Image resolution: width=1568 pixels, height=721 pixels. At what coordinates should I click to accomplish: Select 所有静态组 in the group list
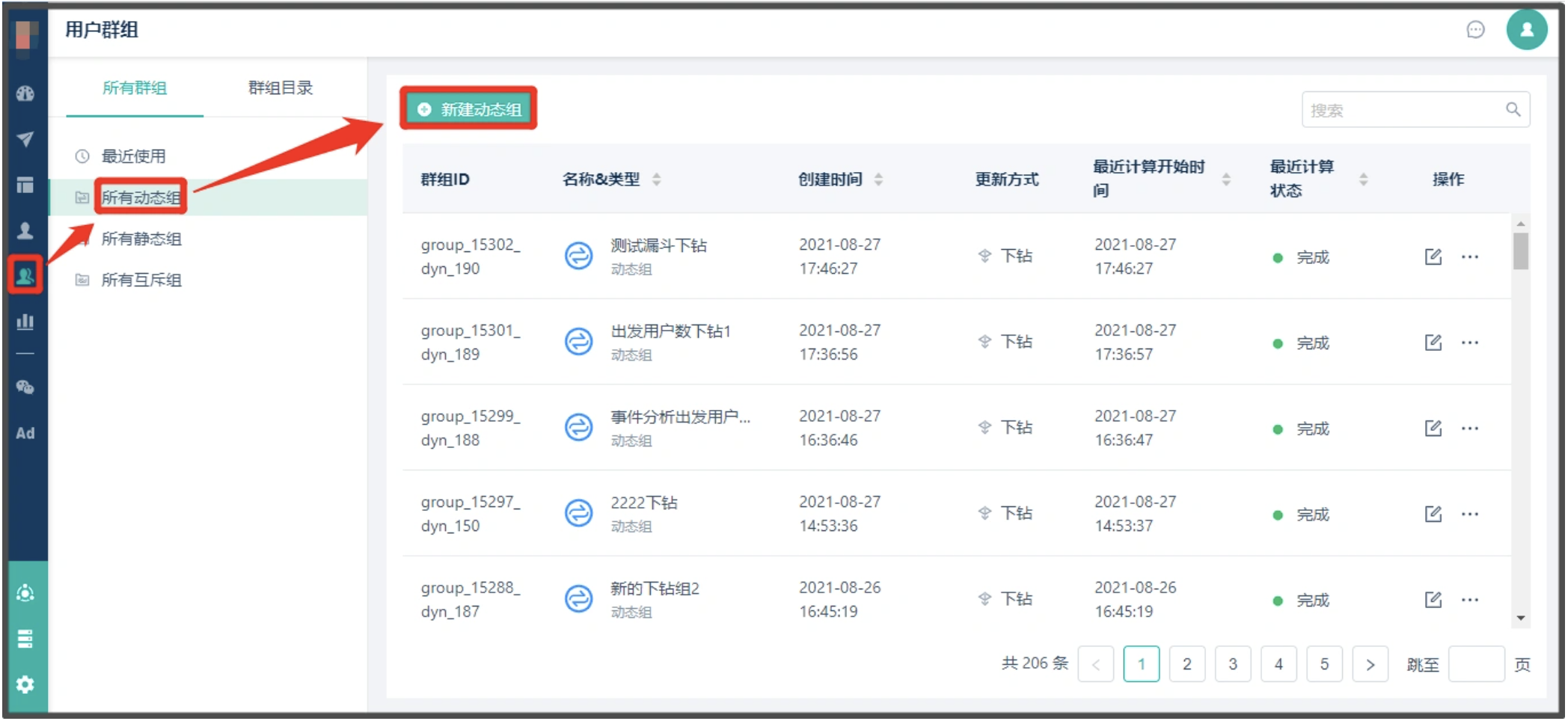[141, 239]
